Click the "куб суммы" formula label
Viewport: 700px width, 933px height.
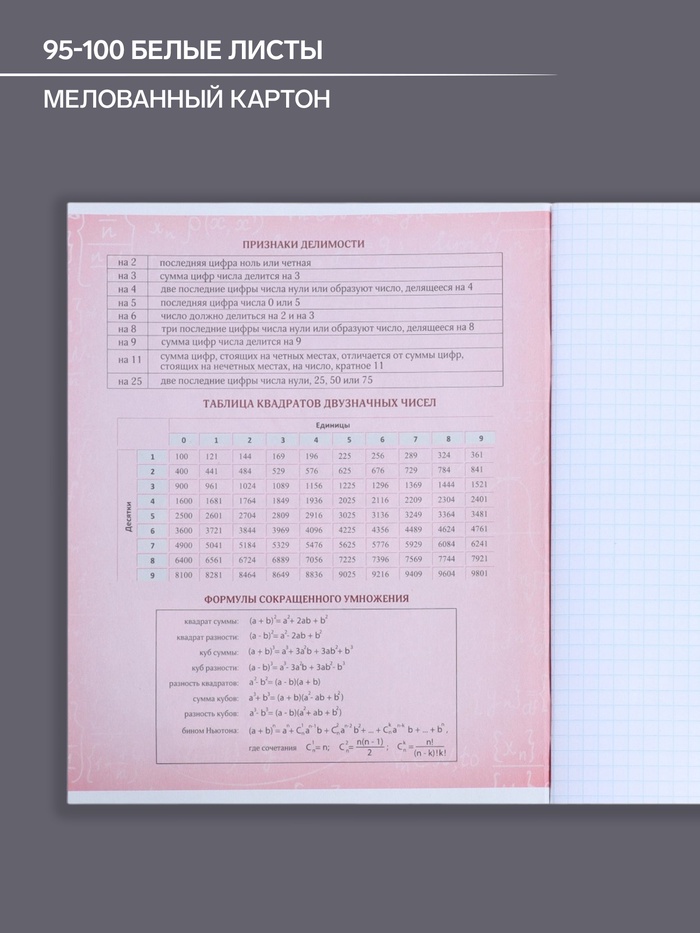(216, 652)
